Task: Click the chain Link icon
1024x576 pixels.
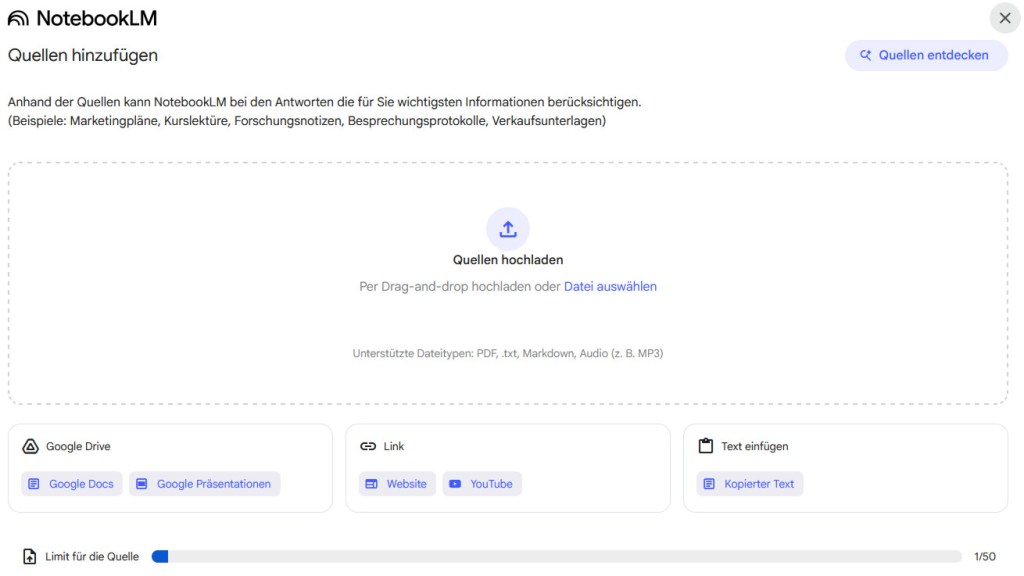Action: pyautogui.click(x=368, y=447)
